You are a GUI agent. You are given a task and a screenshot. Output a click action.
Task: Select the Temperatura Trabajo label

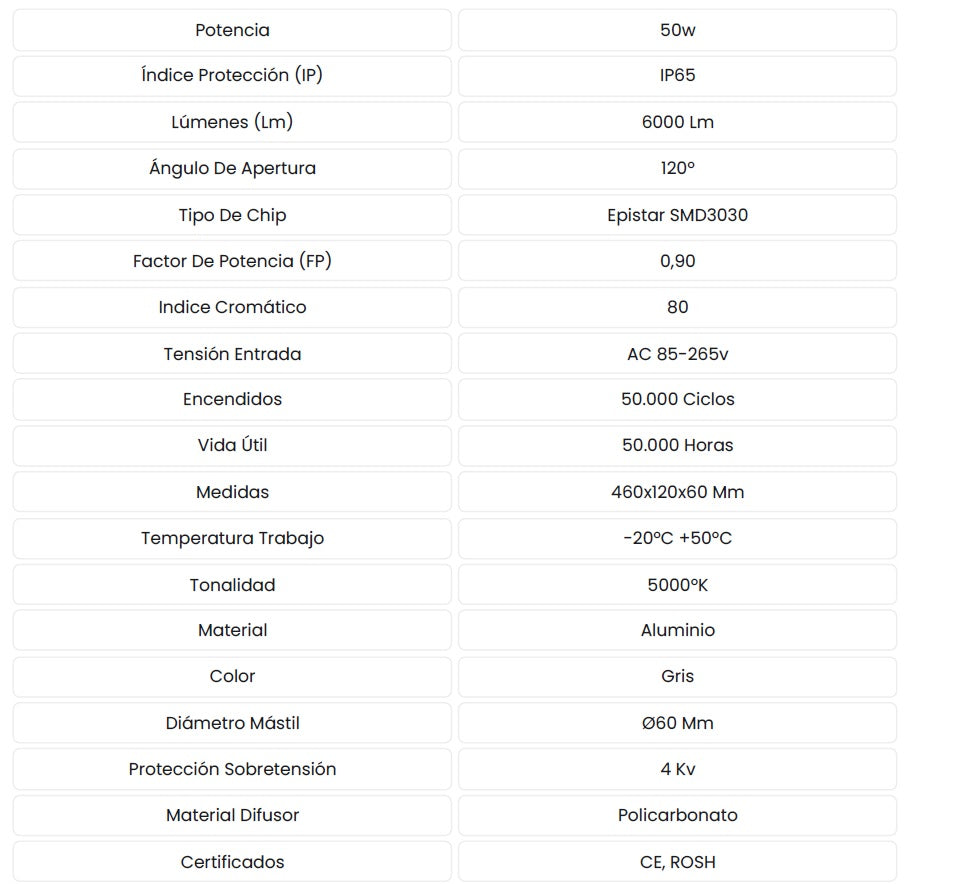pyautogui.click(x=232, y=538)
